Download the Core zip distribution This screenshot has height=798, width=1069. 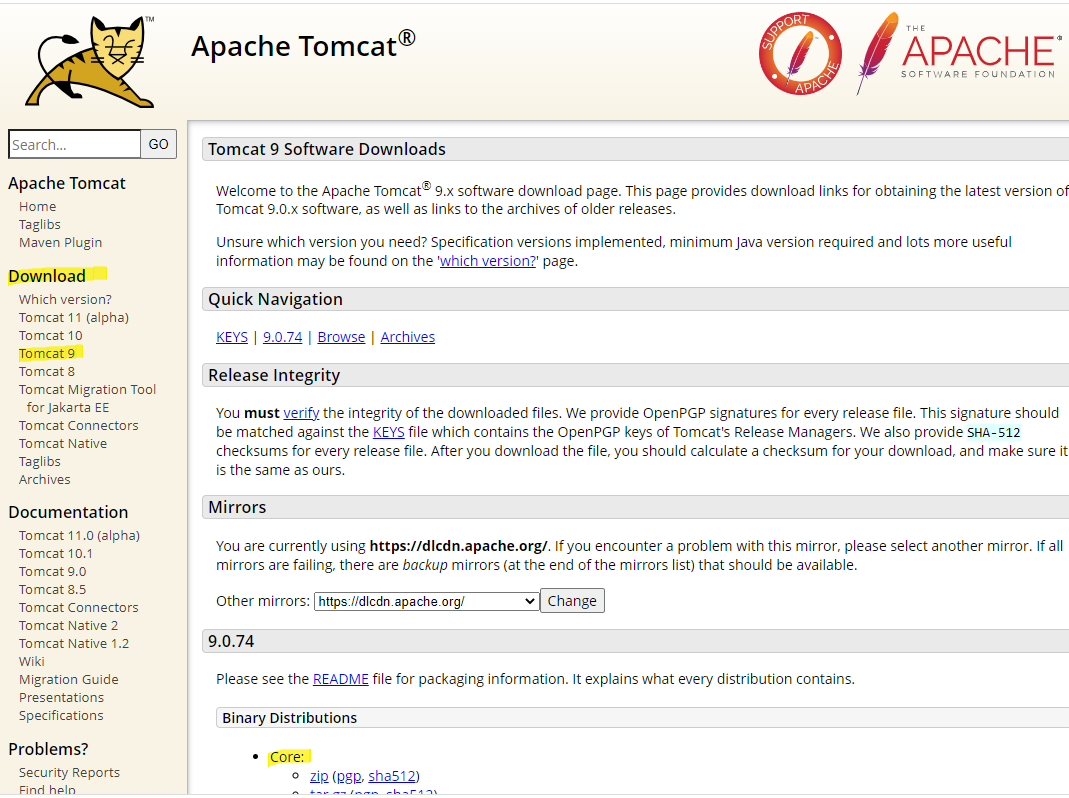(319, 775)
